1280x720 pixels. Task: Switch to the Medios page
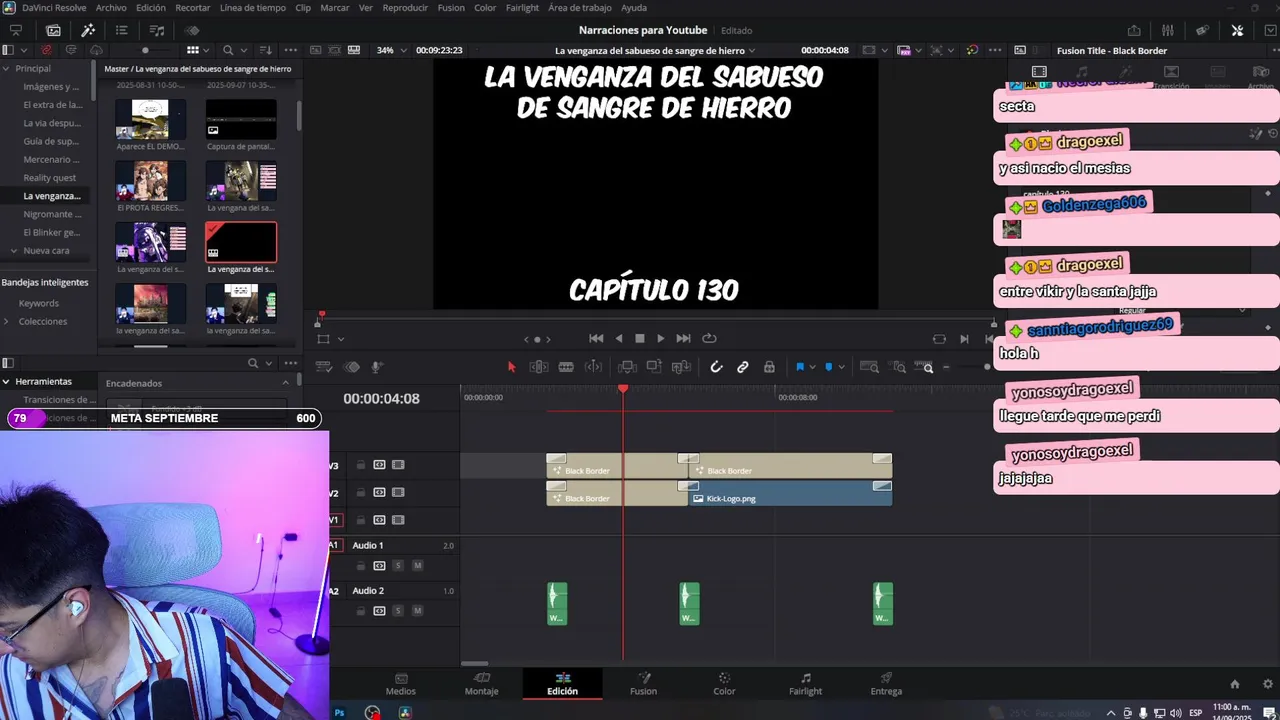point(401,684)
